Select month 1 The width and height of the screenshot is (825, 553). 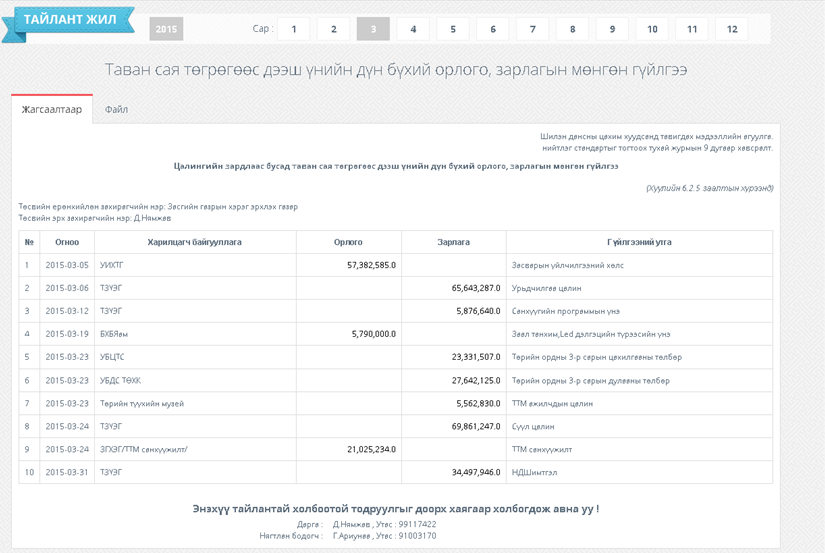[x=294, y=29]
